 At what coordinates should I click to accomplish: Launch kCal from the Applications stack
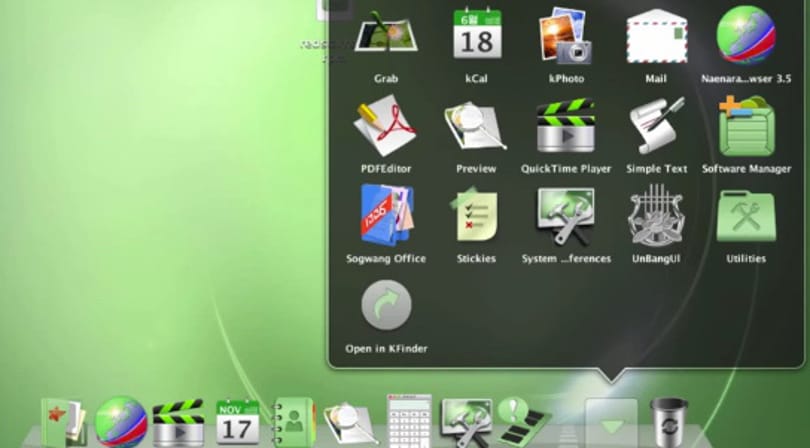pos(477,33)
